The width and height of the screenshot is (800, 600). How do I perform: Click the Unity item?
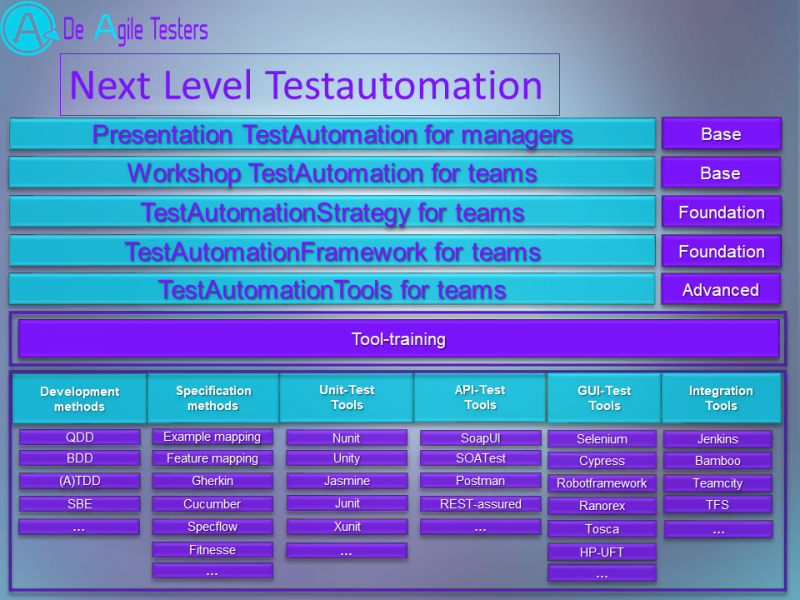coord(346,458)
